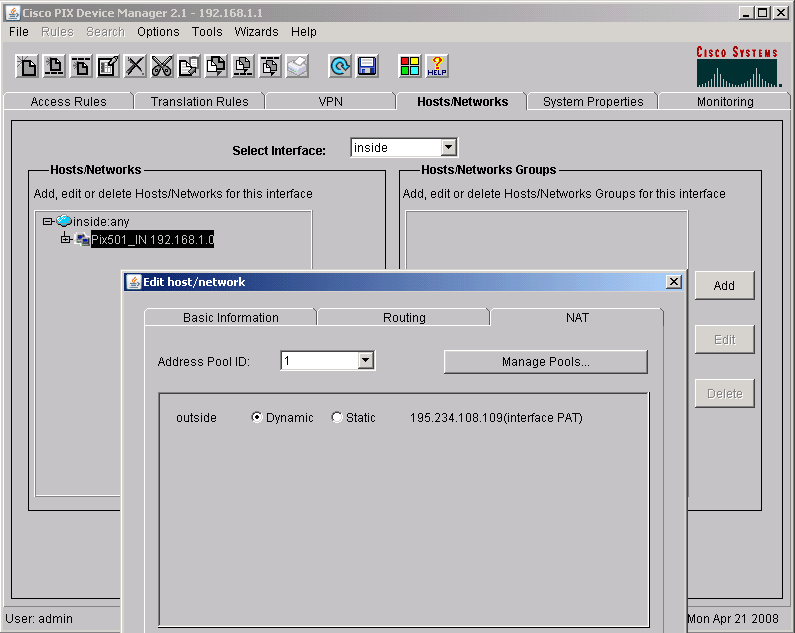Click the Java icon in the main title bar
Image resolution: width=795 pixels, height=633 pixels.
(x=13, y=13)
